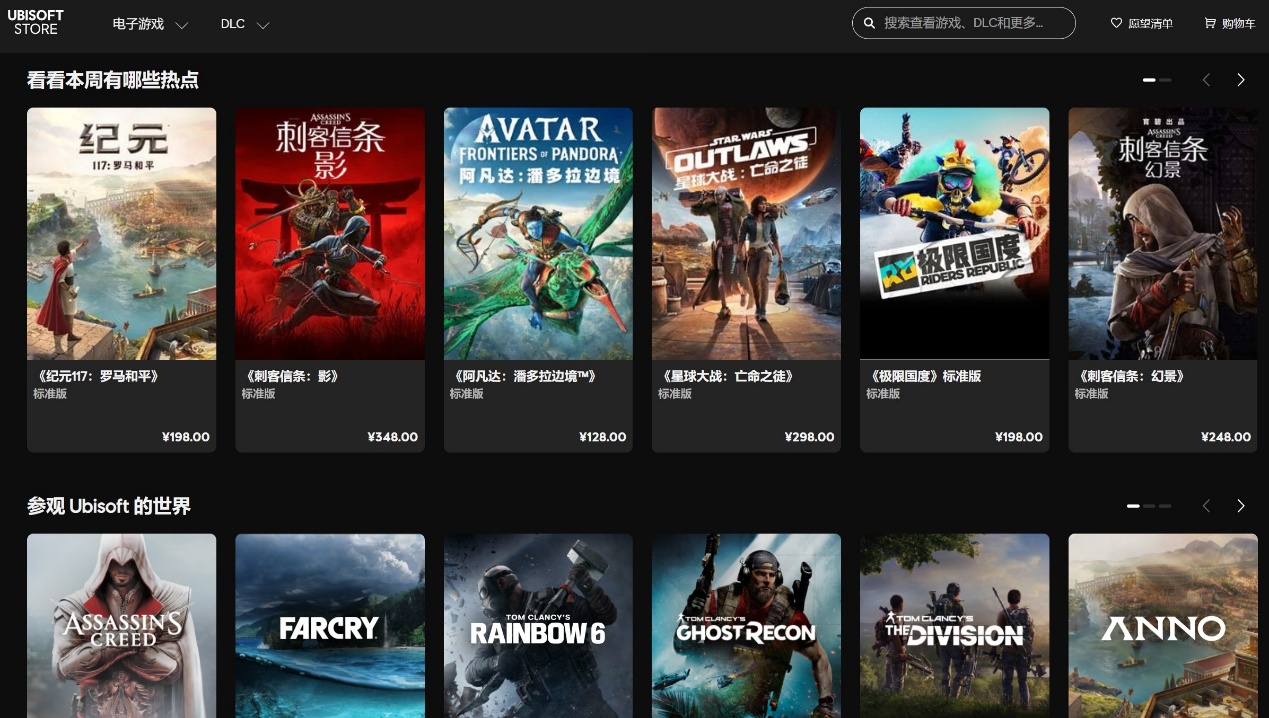Click the Ubisoft Store logo
The height and width of the screenshot is (718, 1269).
pyautogui.click(x=36, y=22)
